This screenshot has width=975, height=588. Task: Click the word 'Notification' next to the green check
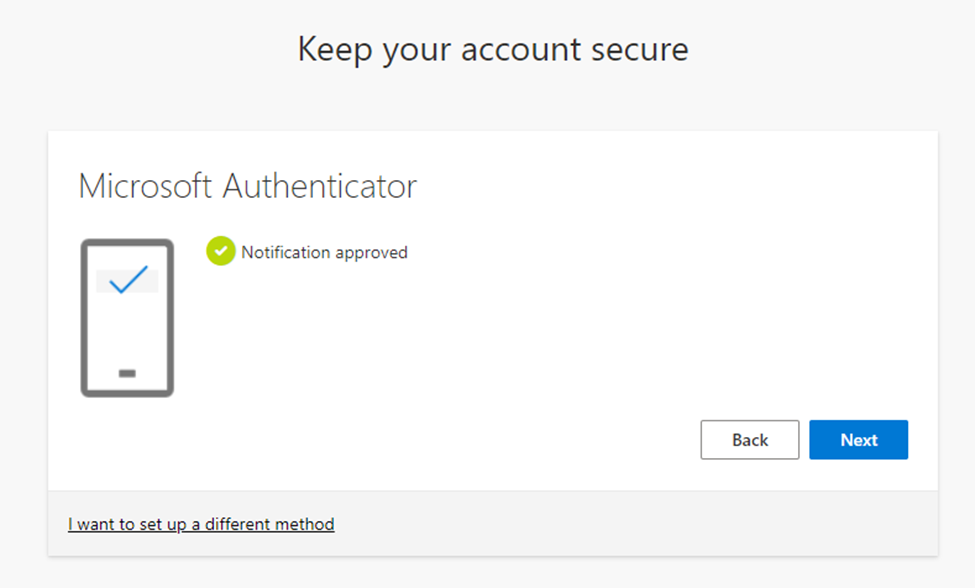tap(286, 252)
